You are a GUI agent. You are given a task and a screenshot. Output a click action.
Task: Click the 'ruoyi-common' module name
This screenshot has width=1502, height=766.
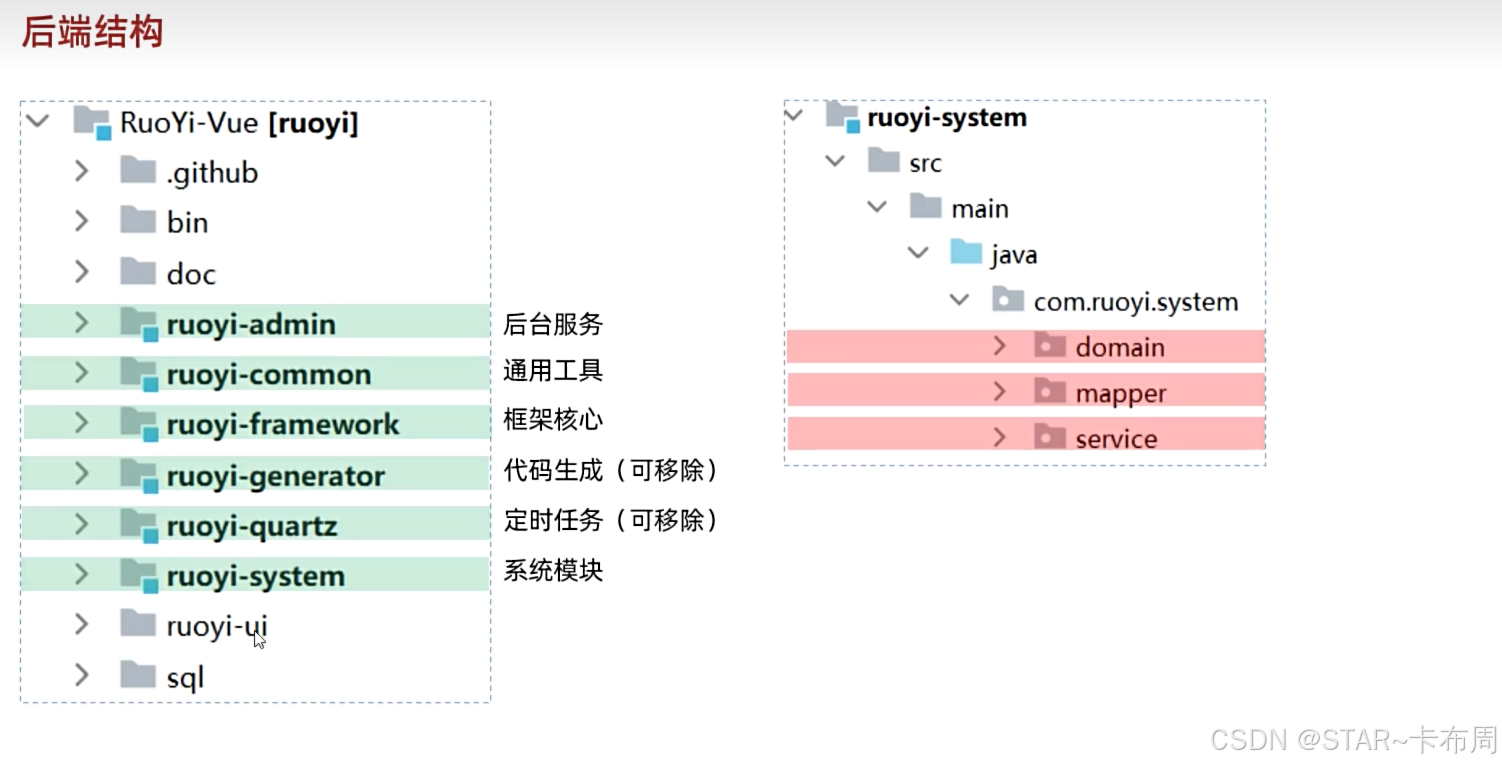tap(269, 375)
